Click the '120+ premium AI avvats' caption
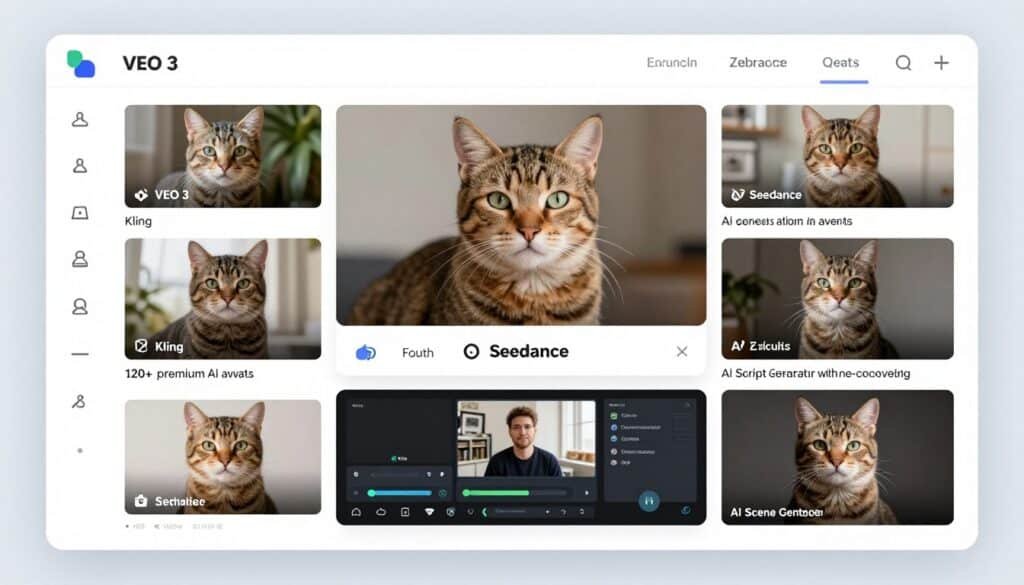Viewport: 1024px width, 585px height. 189,373
